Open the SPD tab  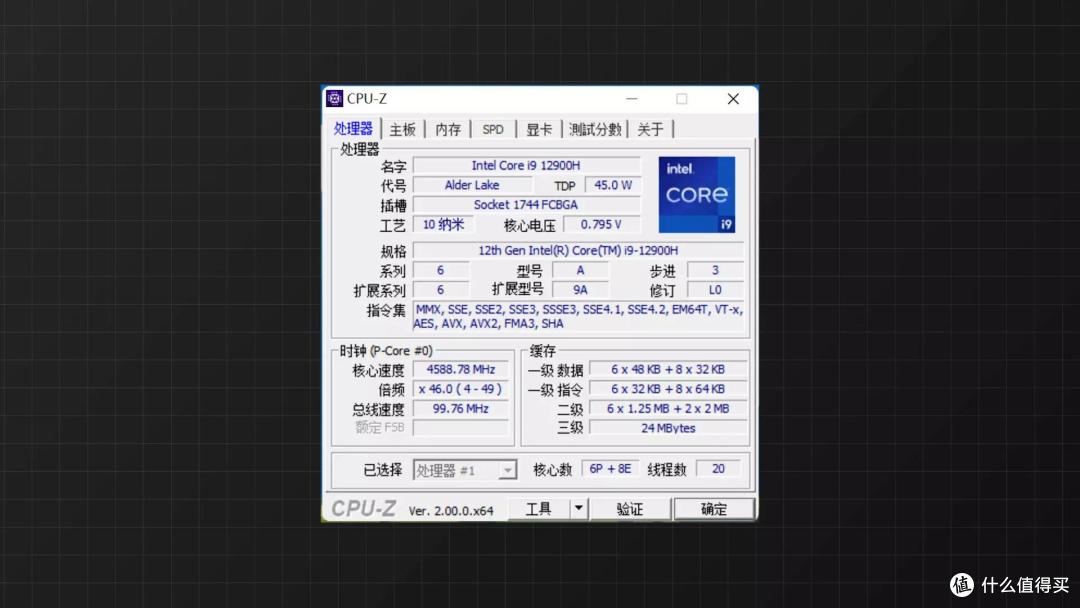[x=492, y=129]
